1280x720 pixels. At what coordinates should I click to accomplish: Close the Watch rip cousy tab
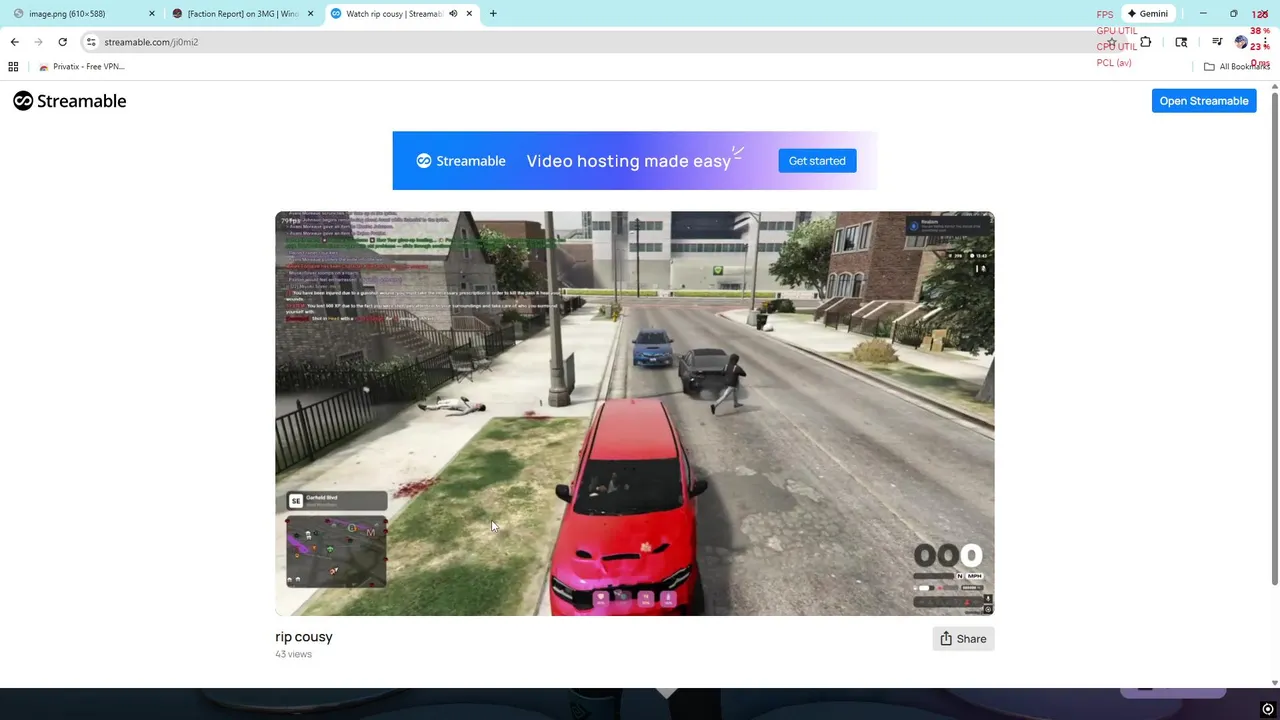pyautogui.click(x=468, y=14)
